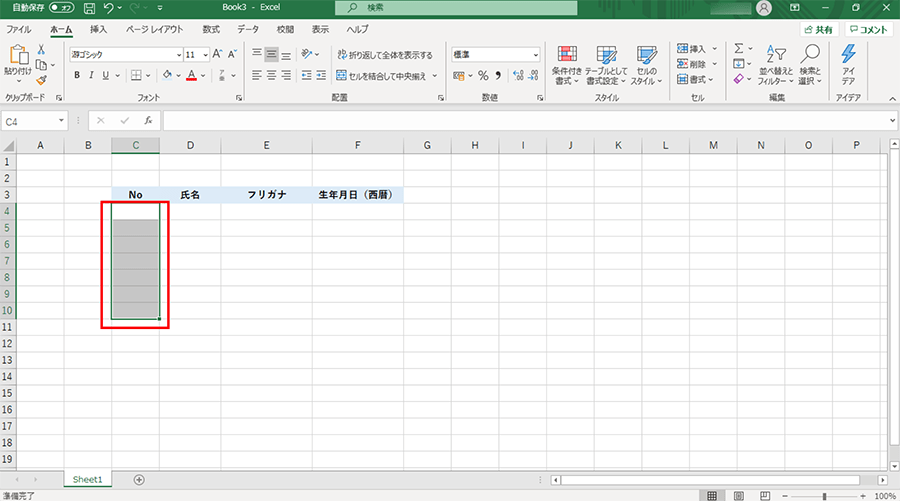Click the Clear eraser icon
This screenshot has width=900, height=501.
[x=739, y=79]
